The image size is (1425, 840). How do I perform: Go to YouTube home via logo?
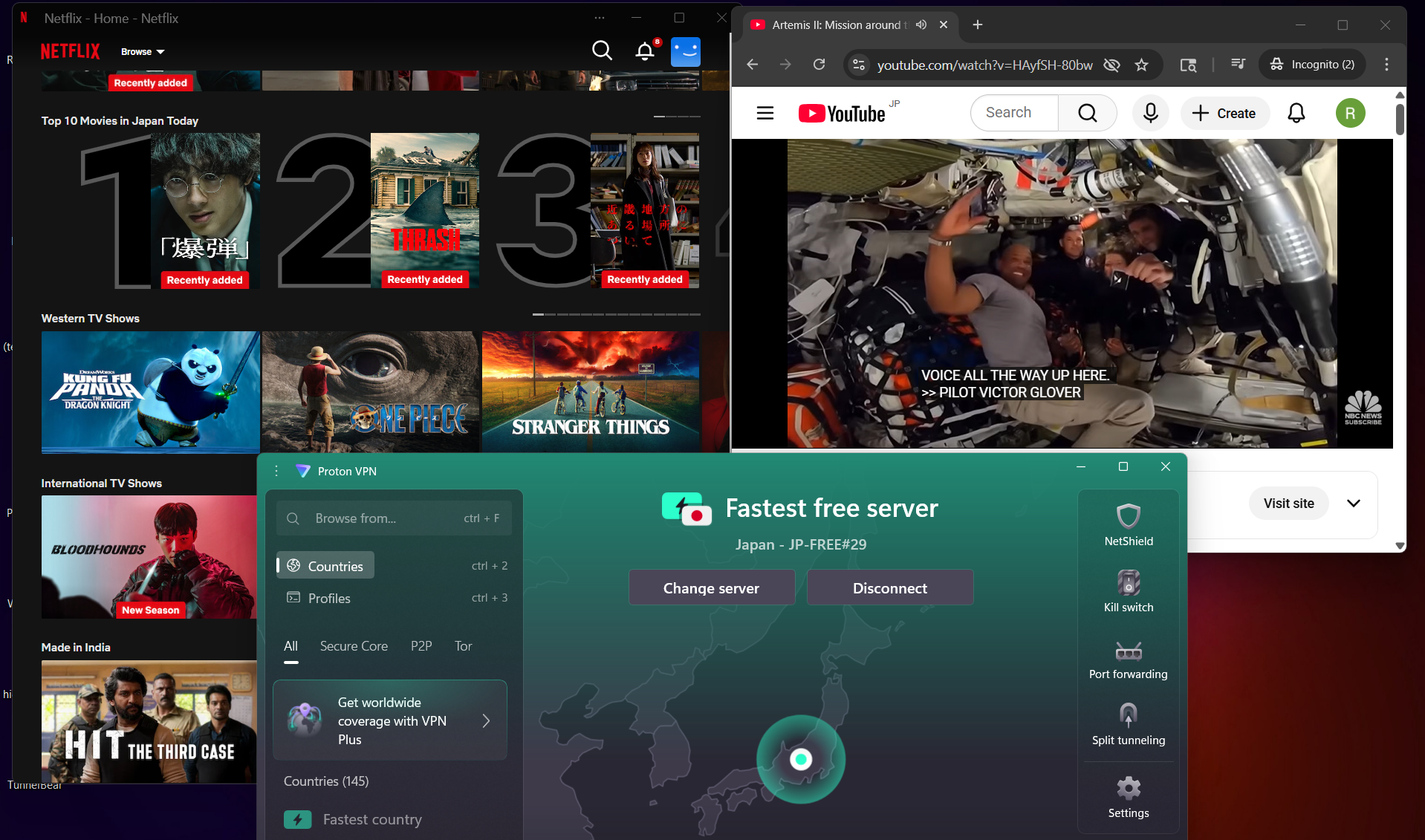click(842, 113)
